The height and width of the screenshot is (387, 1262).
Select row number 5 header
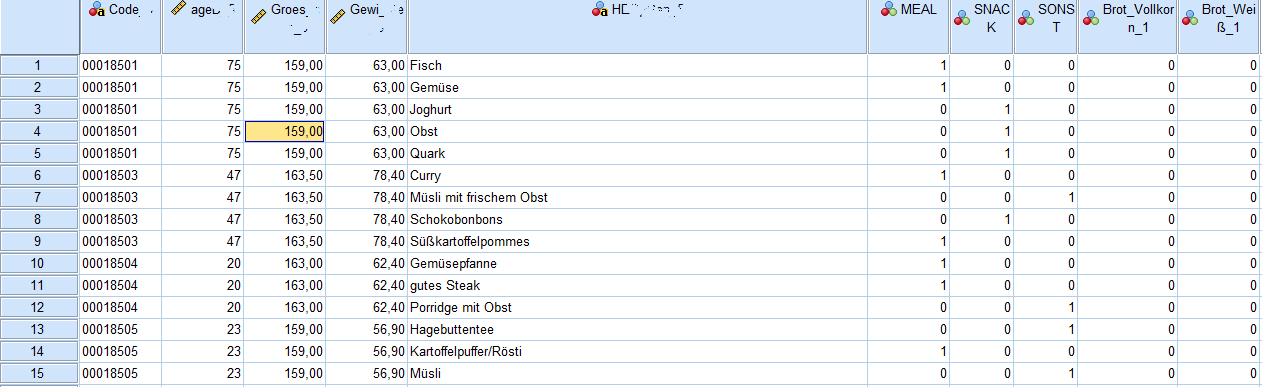[x=39, y=154]
